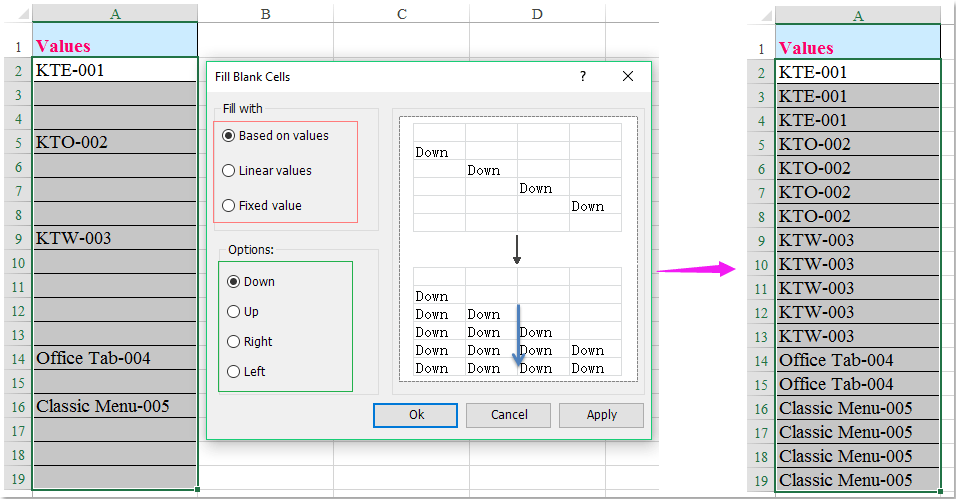Click fill handle at bottom of left selection
Screen dimensions: 956x499
click(197, 489)
